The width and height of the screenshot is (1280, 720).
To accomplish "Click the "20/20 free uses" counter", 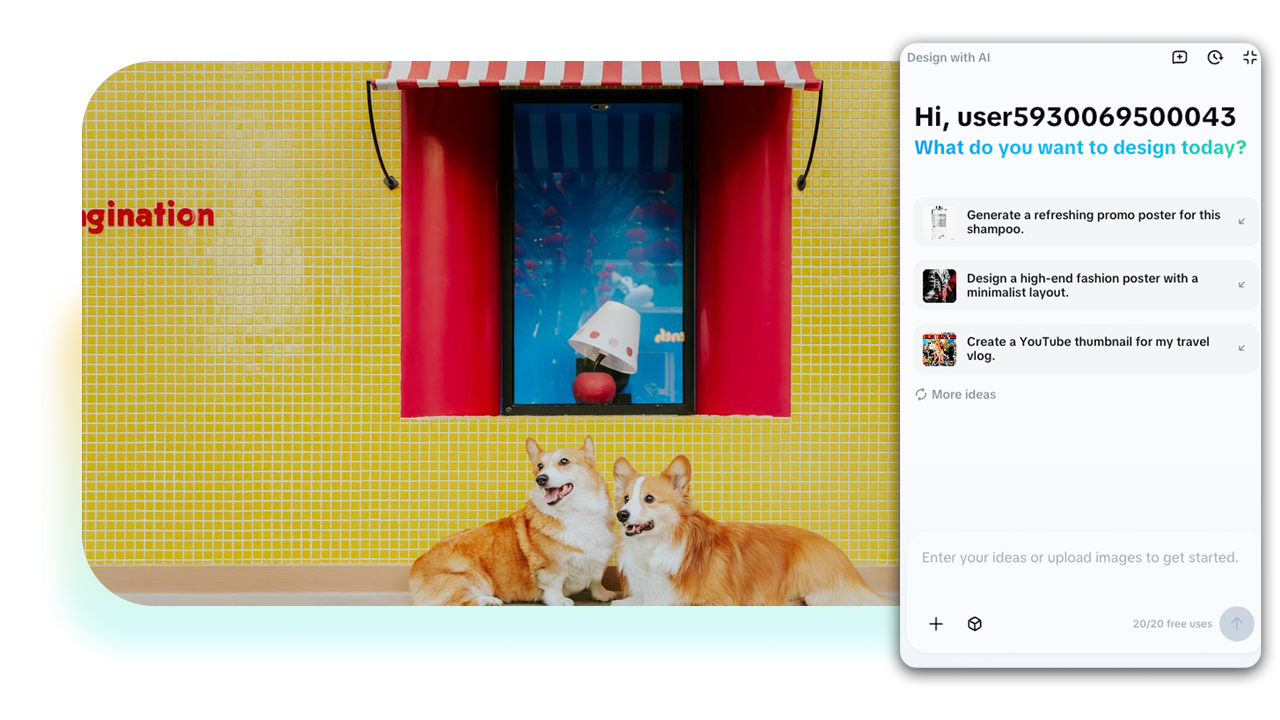I will (x=1172, y=624).
